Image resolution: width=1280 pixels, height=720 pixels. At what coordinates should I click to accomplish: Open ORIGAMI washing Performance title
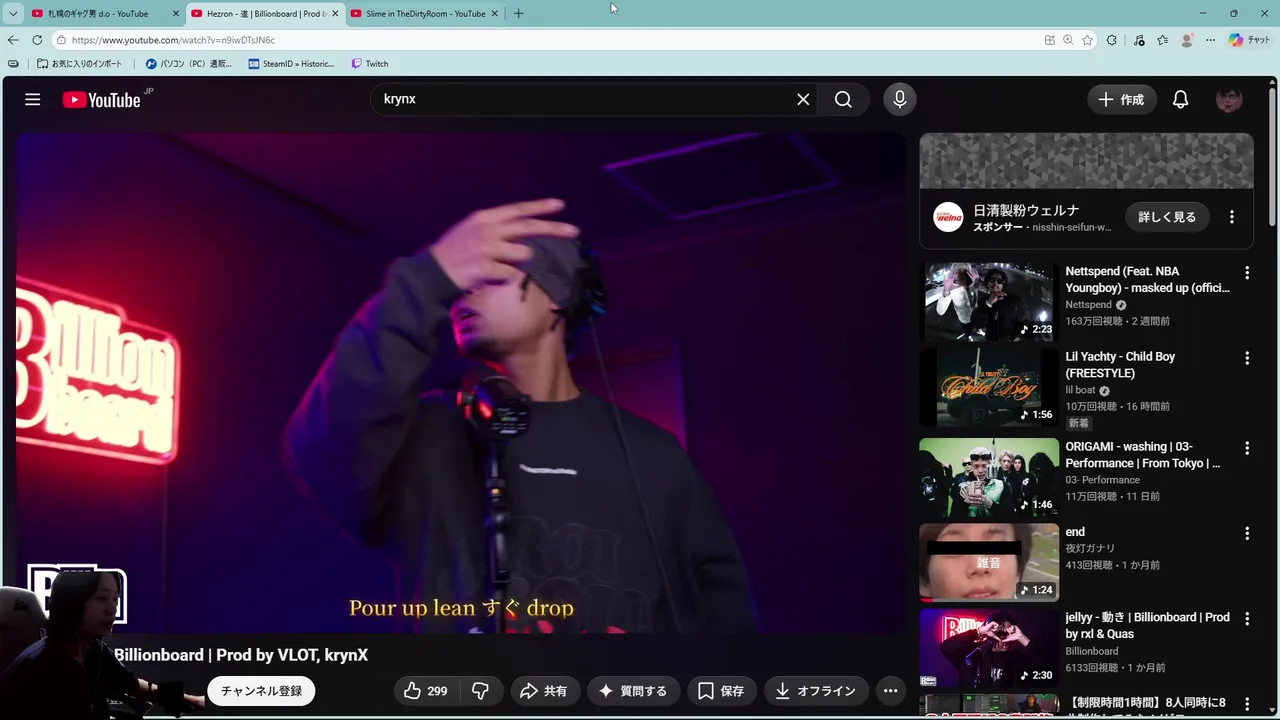(1142, 455)
